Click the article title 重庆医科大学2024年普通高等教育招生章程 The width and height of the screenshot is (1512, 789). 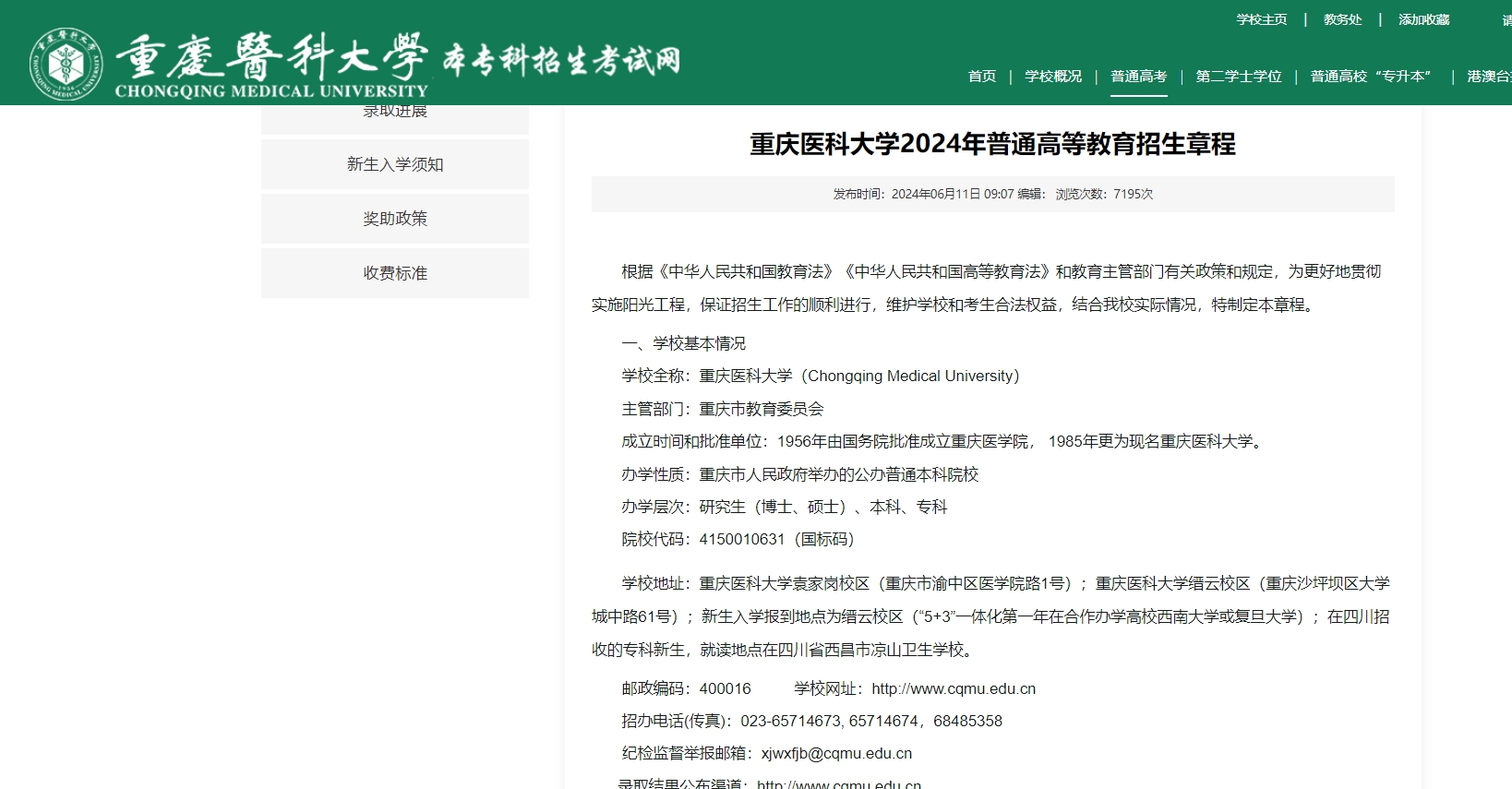992,144
